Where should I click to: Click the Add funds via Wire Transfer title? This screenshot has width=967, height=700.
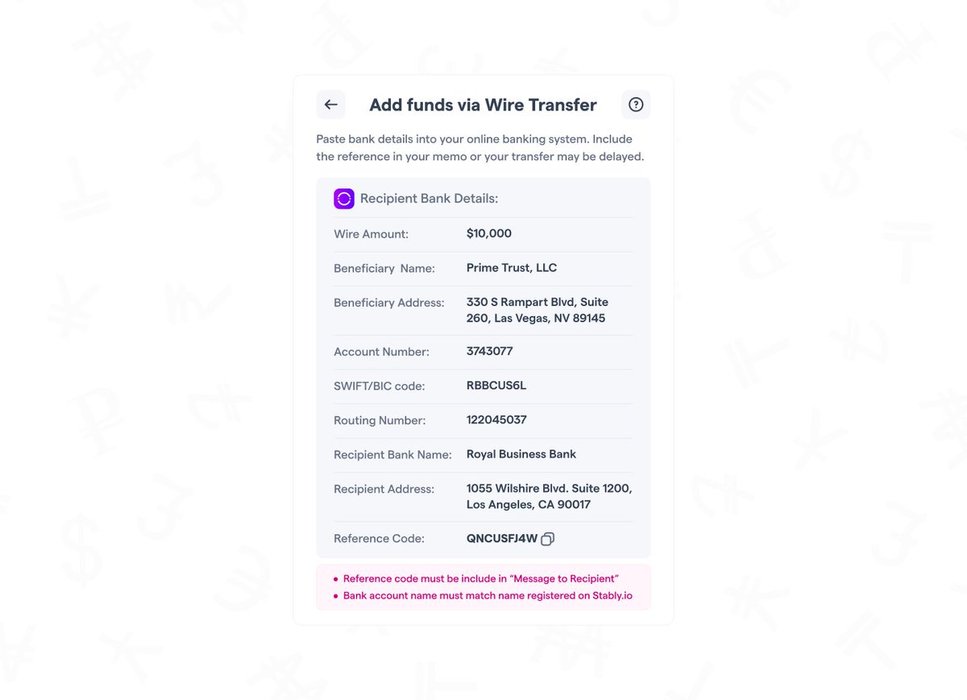[x=483, y=105]
